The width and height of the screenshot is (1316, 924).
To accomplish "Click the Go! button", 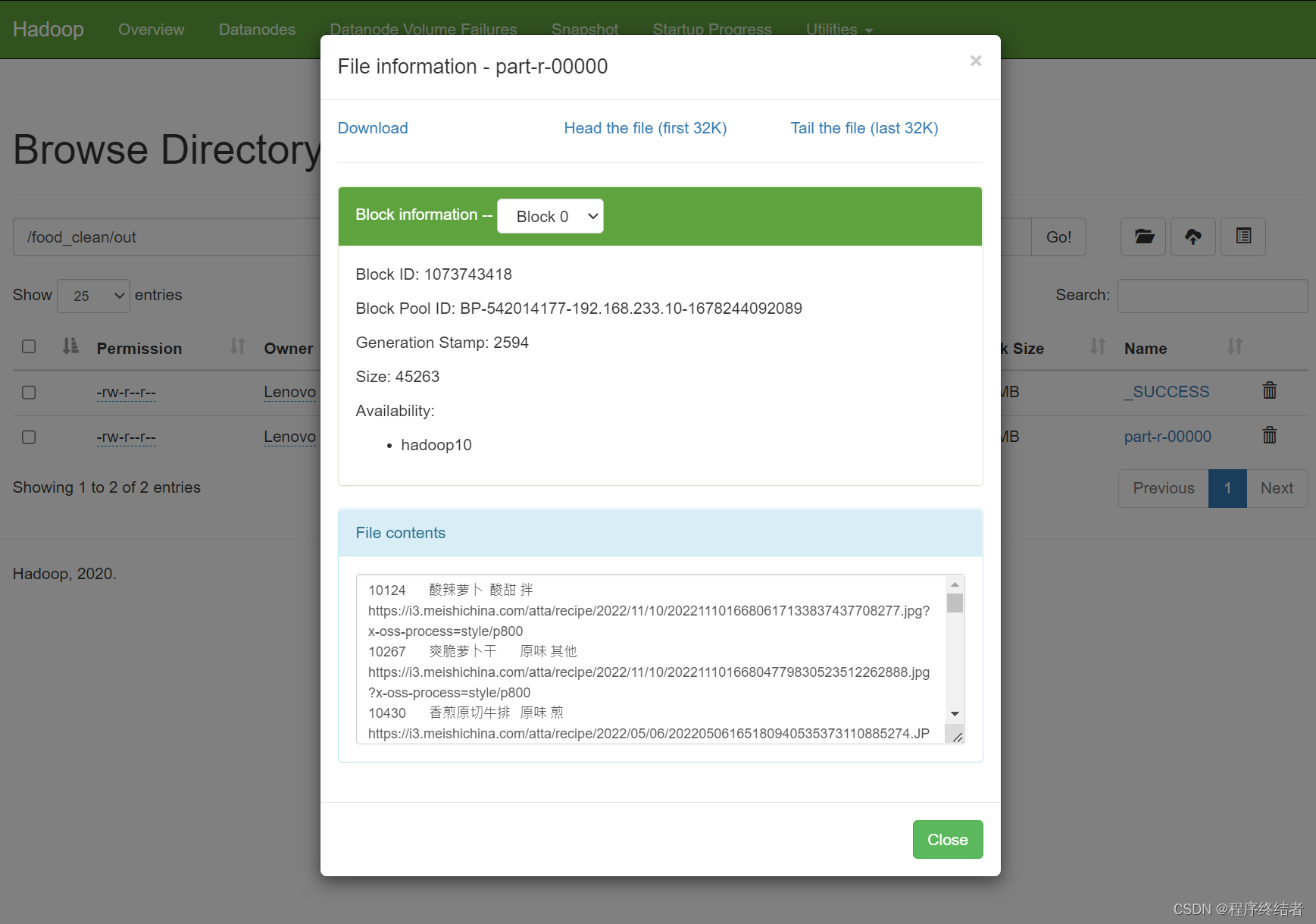I will point(1058,237).
